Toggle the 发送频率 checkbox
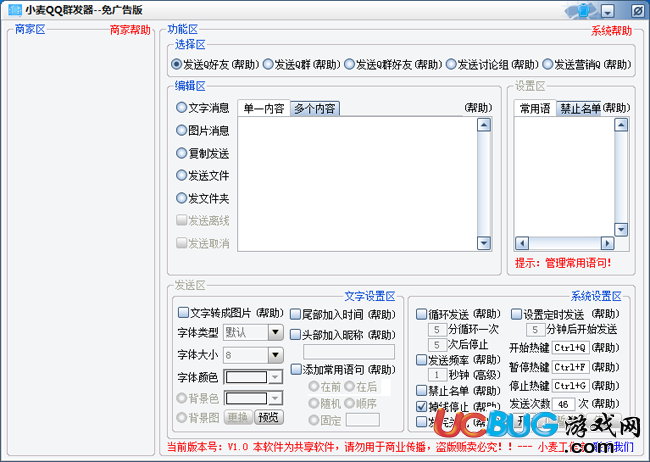650x462 pixels. pos(421,360)
